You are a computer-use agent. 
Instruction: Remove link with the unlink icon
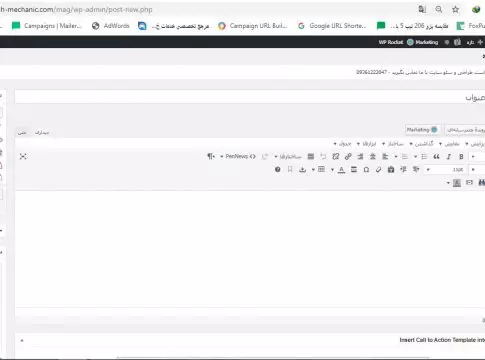click(336, 157)
